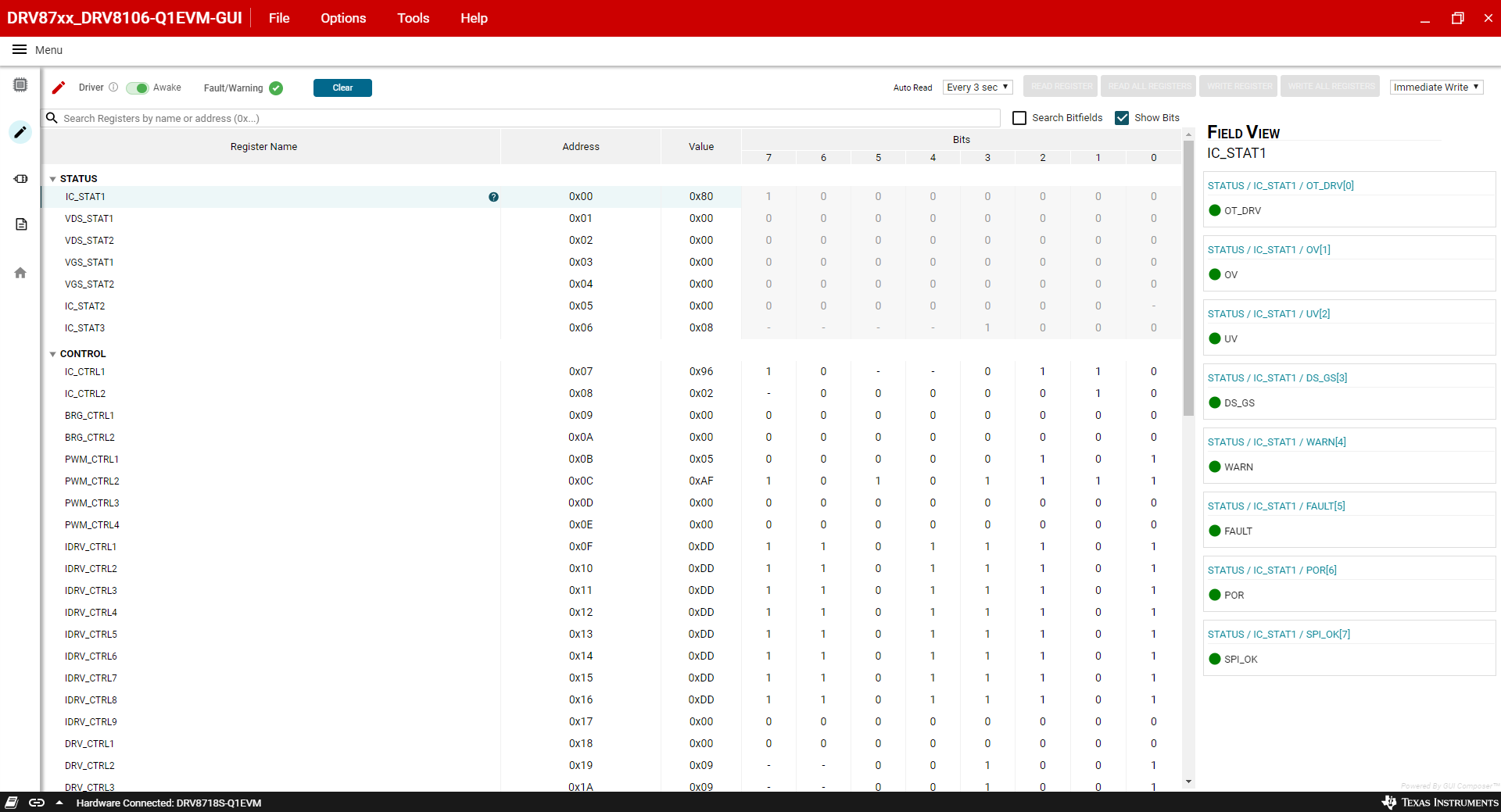This screenshot has height=812, width=1501.
Task: Click the Texas Instruments logo
Action: point(1440,803)
